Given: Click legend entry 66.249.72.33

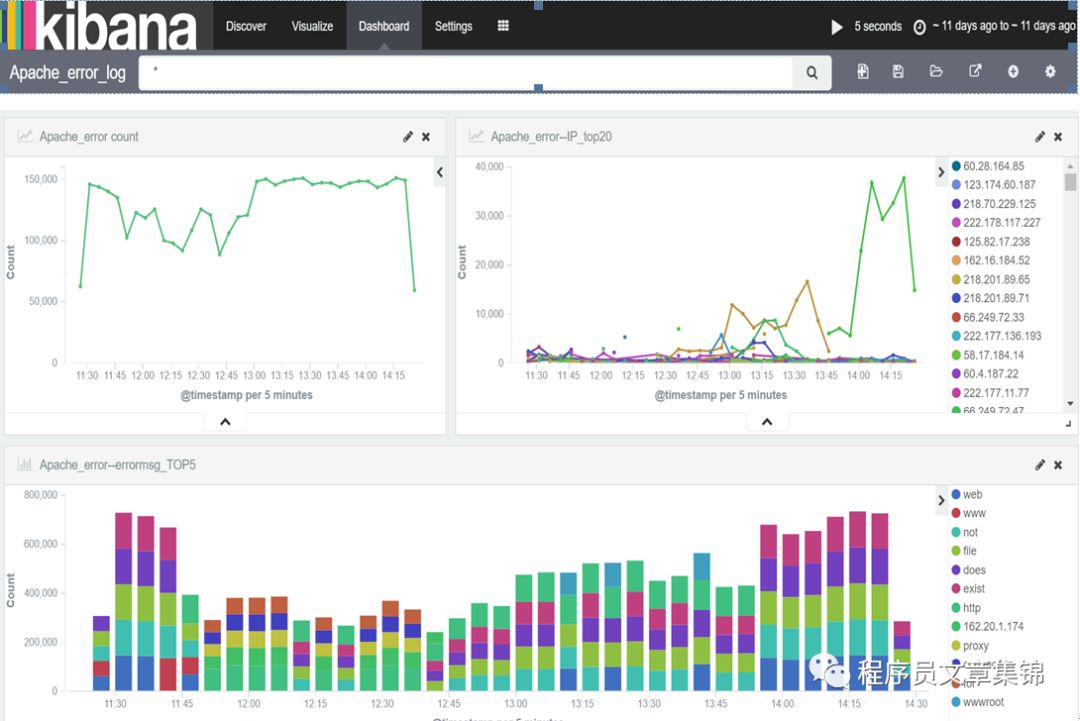Looking at the screenshot, I should click(993, 317).
